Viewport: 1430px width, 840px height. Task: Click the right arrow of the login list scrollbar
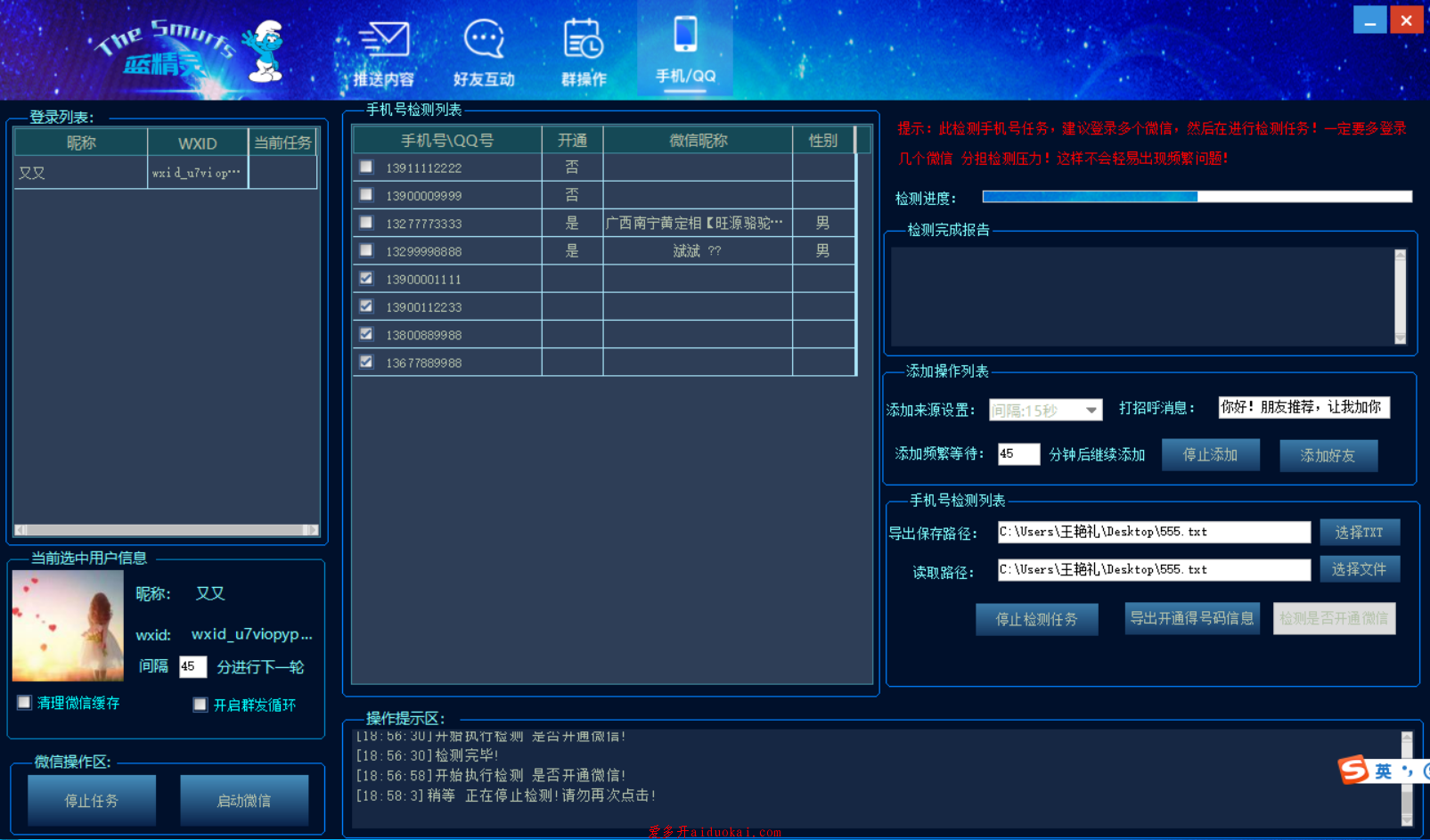(310, 530)
